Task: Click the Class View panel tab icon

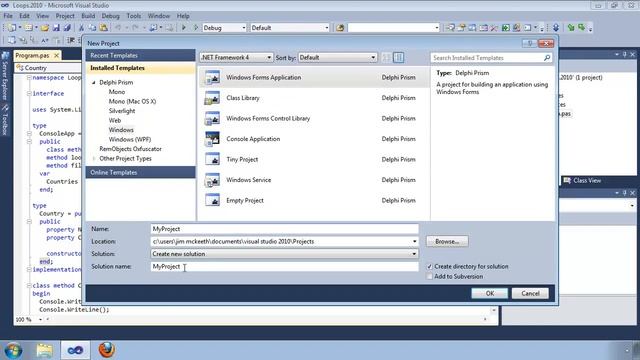Action: 567,180
